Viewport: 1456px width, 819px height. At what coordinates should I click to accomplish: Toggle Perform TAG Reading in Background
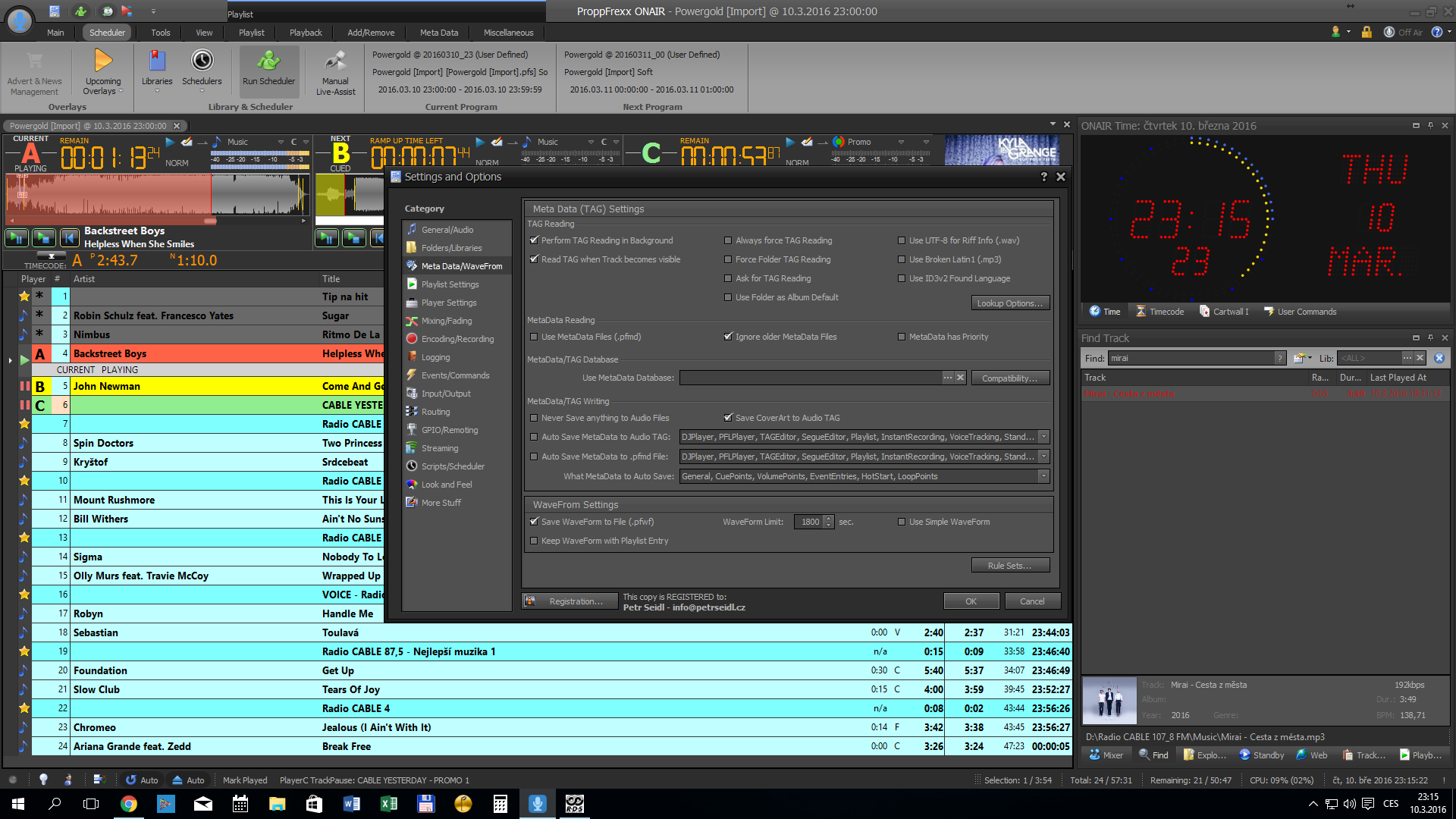(x=534, y=240)
